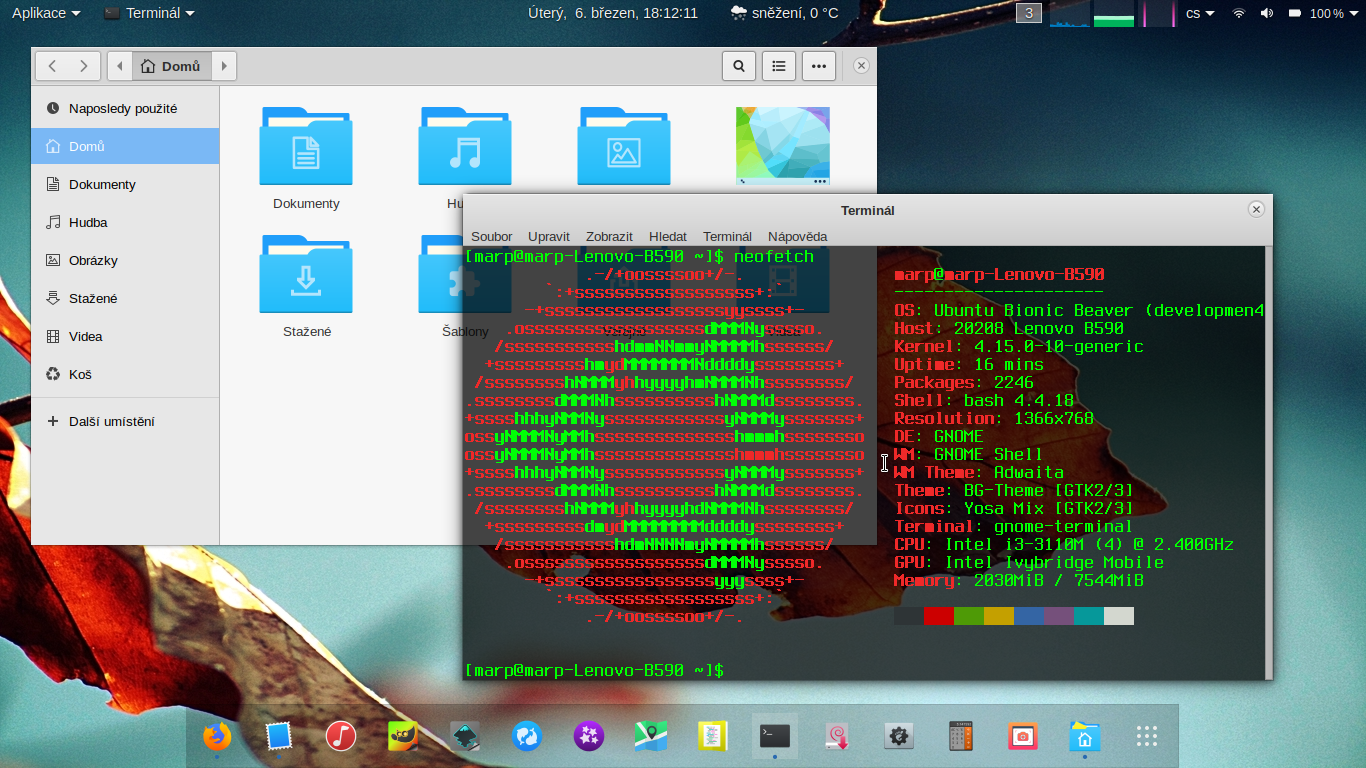
Task: Open the Upravit menu in Terminal
Action: (549, 236)
